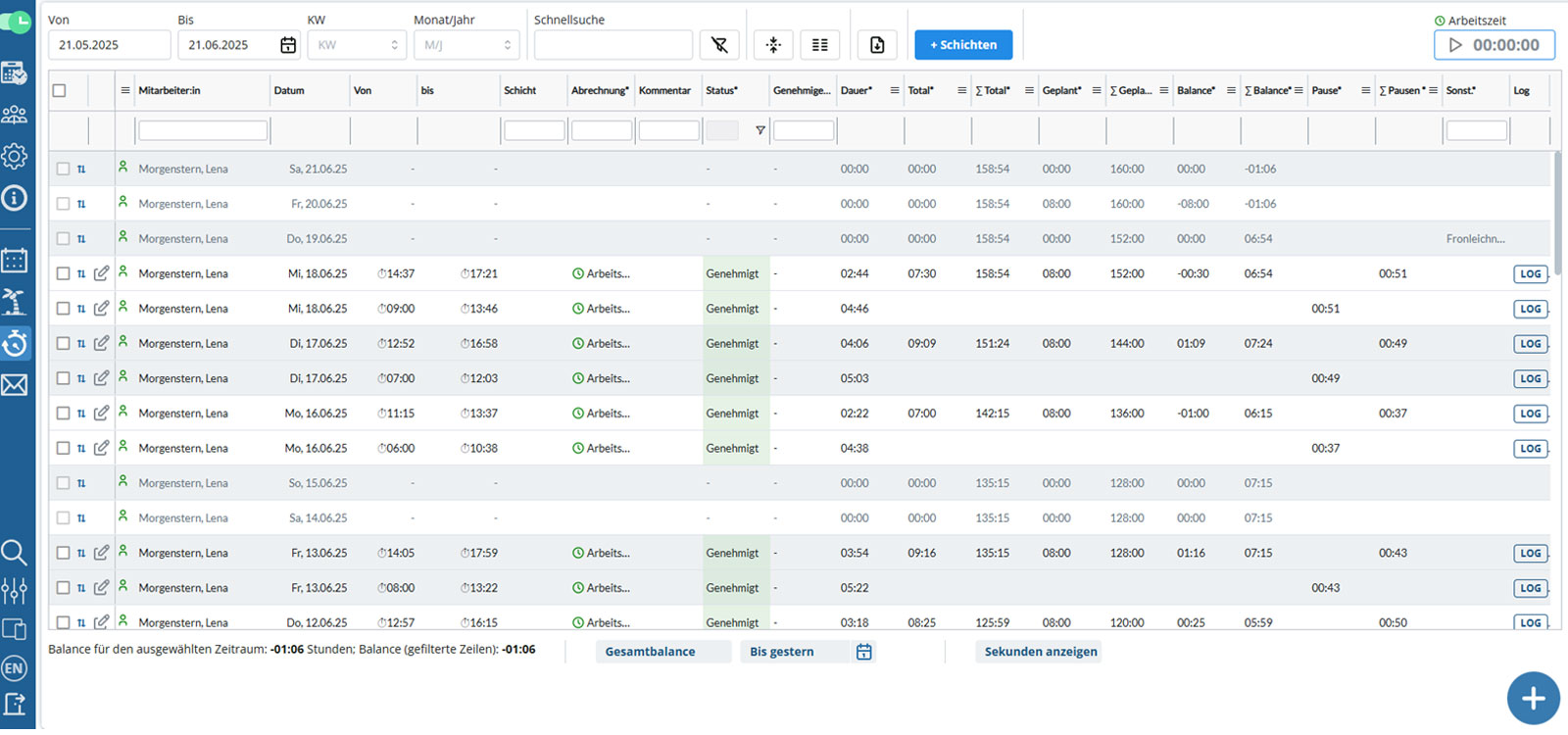This screenshot has width=1568, height=735.
Task: Click the logout icon at the sidebar bottom
Action: click(x=15, y=704)
